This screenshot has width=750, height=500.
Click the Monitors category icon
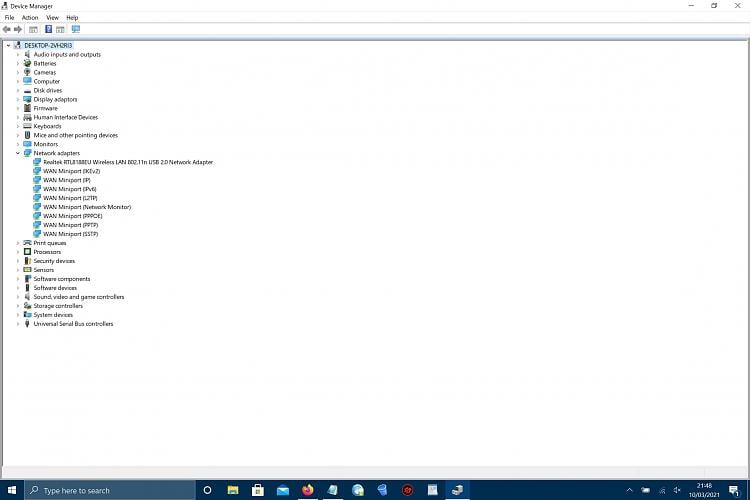(x=27, y=144)
